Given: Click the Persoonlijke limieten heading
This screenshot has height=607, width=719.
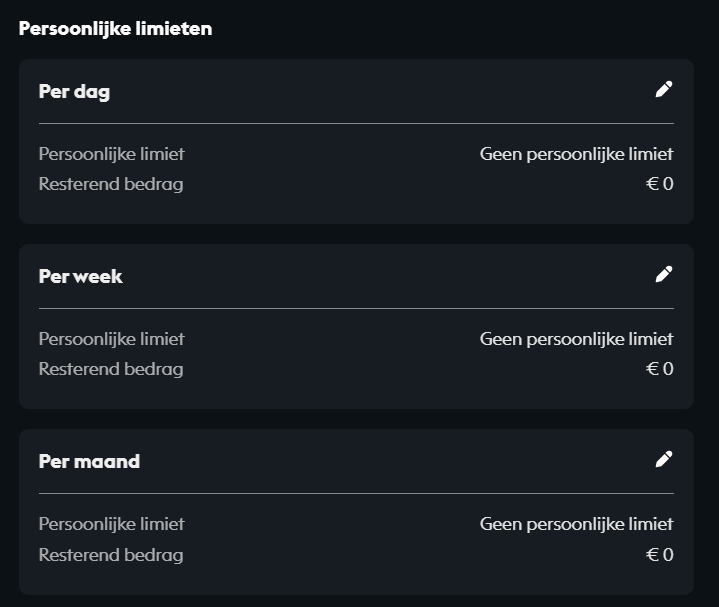Looking at the screenshot, I should (x=115, y=29).
